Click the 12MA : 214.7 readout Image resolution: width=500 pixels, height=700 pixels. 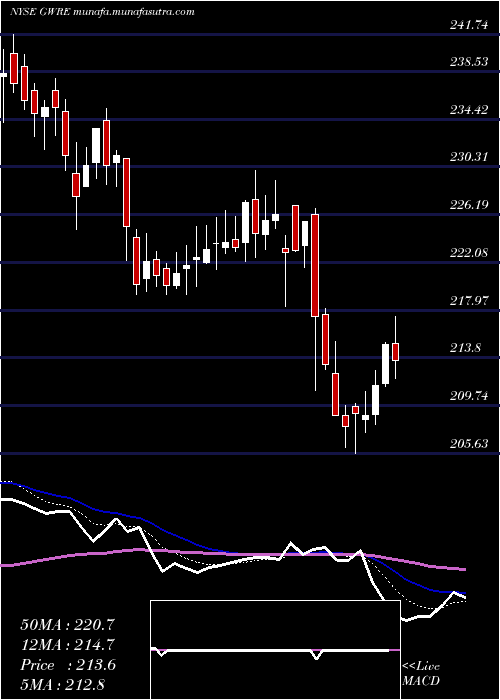[x=67, y=645]
